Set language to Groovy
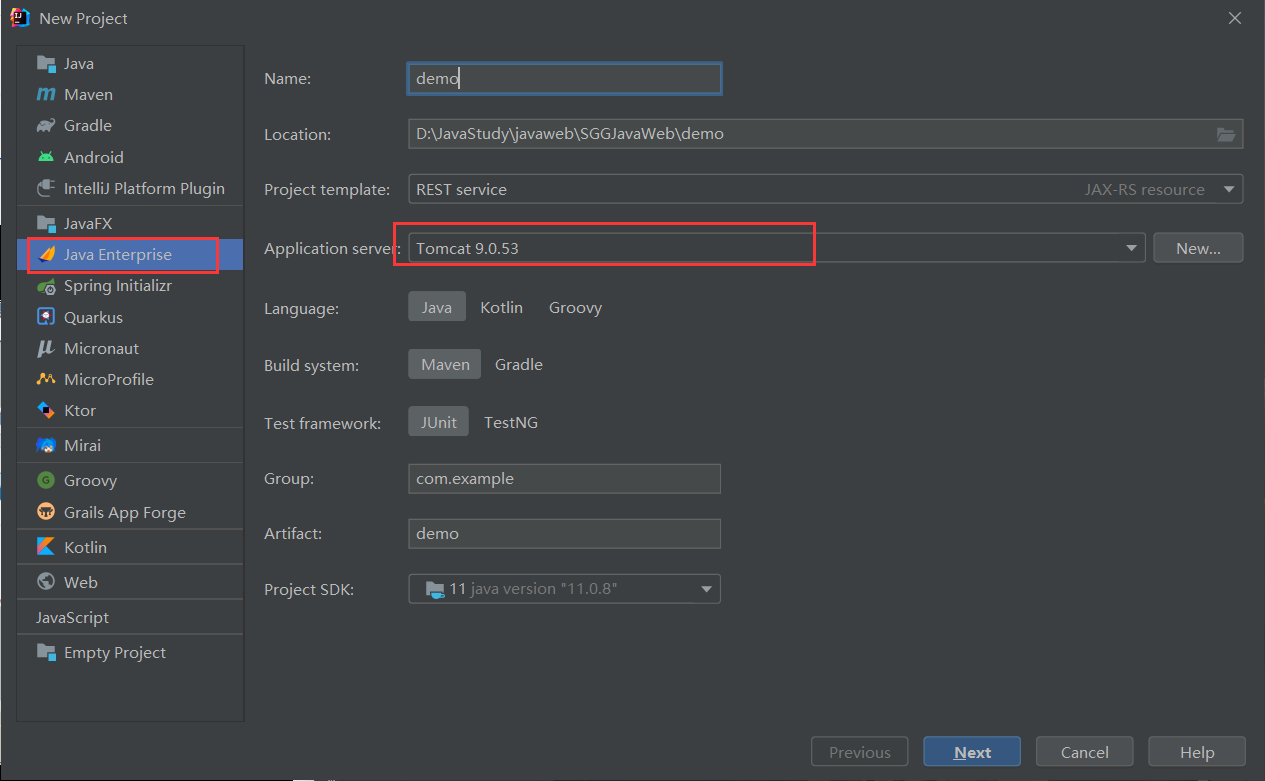This screenshot has width=1265, height=781. coord(575,307)
